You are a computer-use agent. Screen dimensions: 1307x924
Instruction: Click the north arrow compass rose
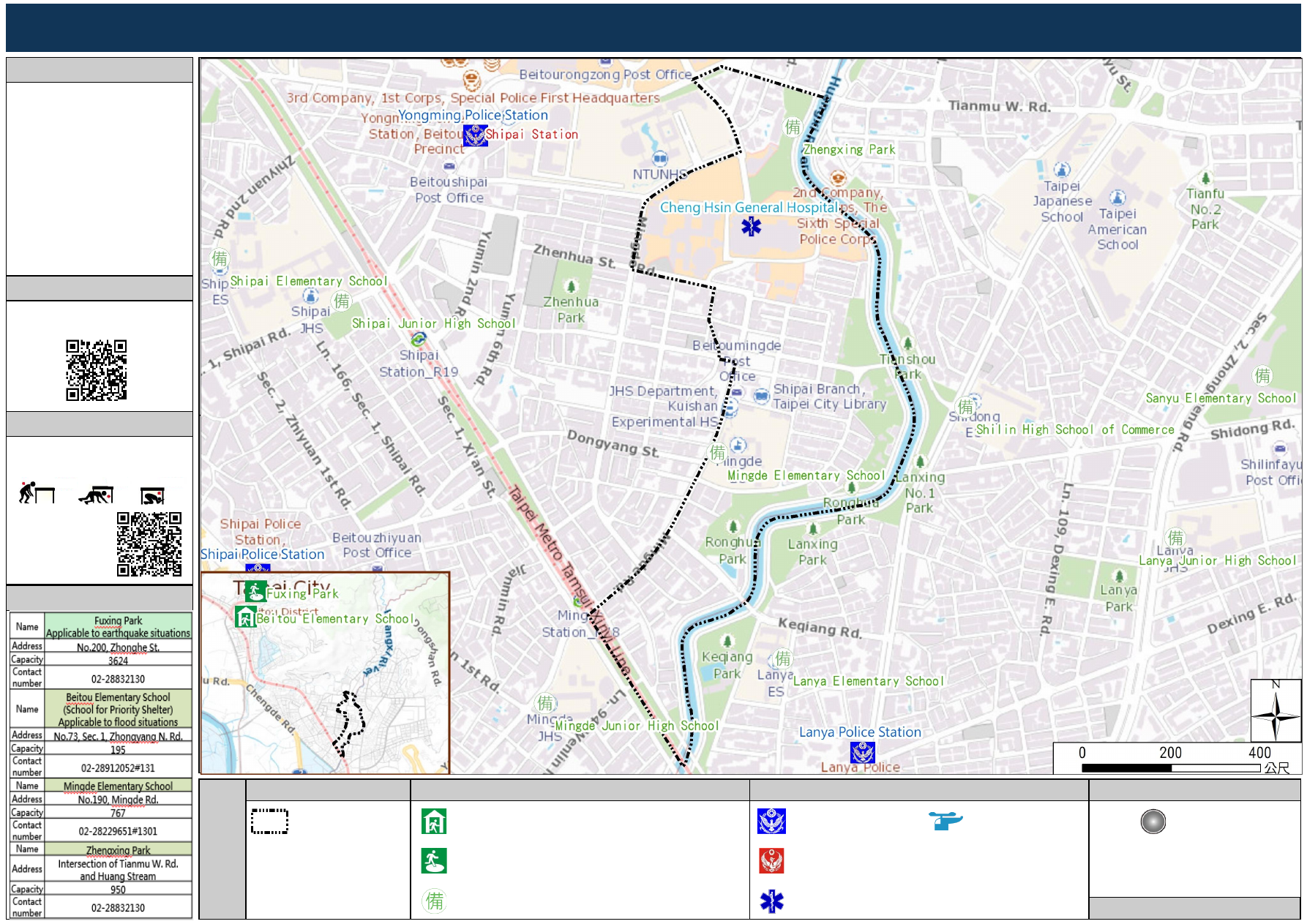[x=1276, y=711]
